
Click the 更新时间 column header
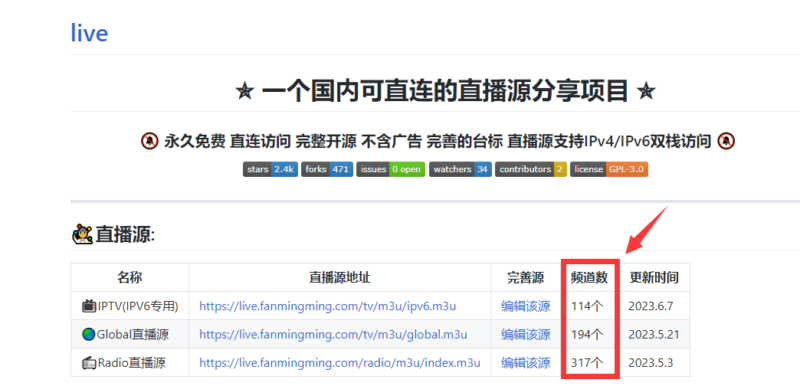654,277
